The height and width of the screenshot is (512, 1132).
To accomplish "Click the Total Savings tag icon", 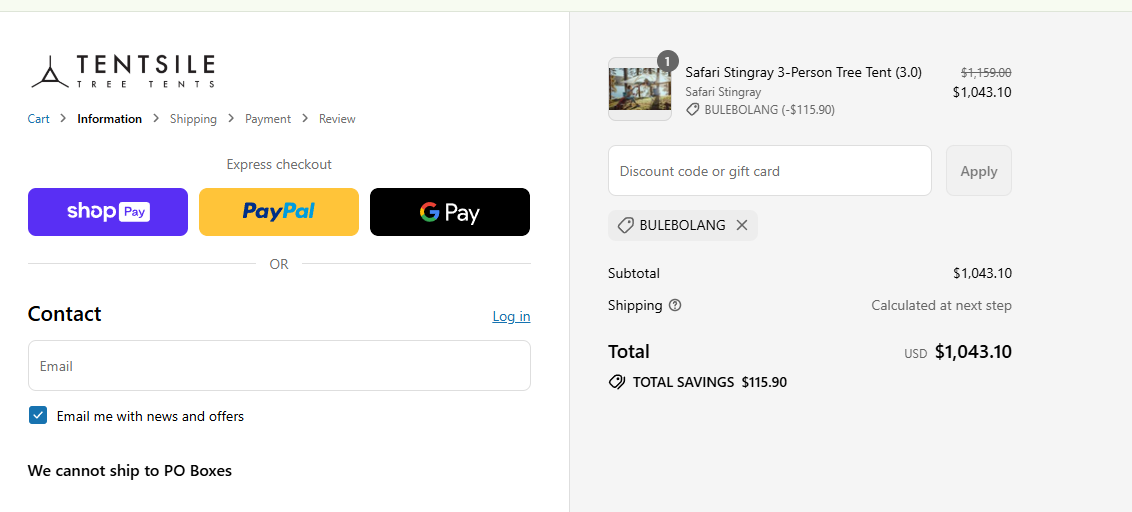I will [617, 382].
